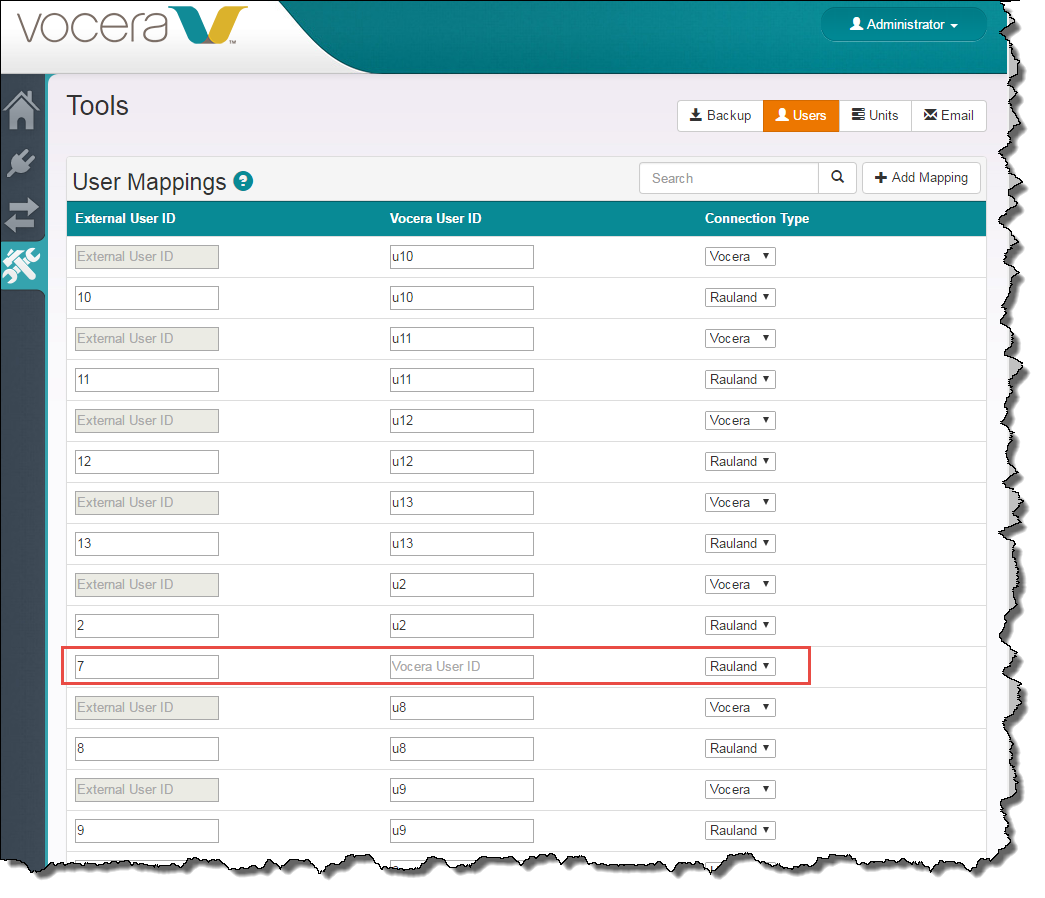Click External User ID field containing 7
1045x898 pixels.
[x=147, y=667]
